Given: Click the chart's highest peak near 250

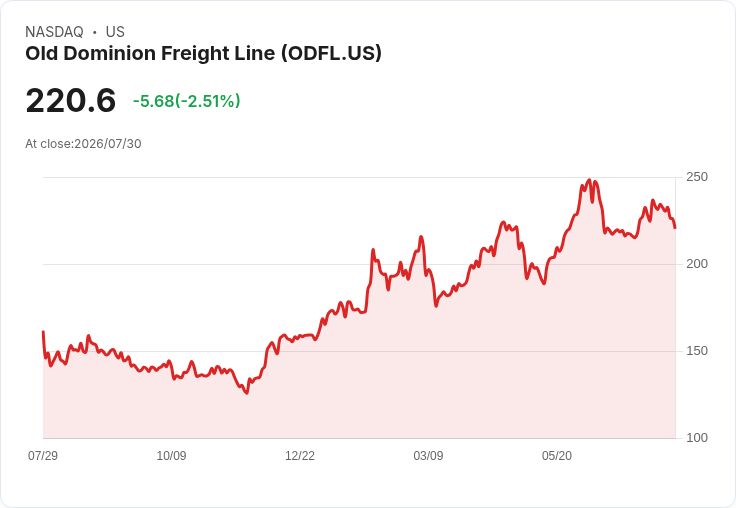Looking at the screenshot, I should tap(590, 180).
